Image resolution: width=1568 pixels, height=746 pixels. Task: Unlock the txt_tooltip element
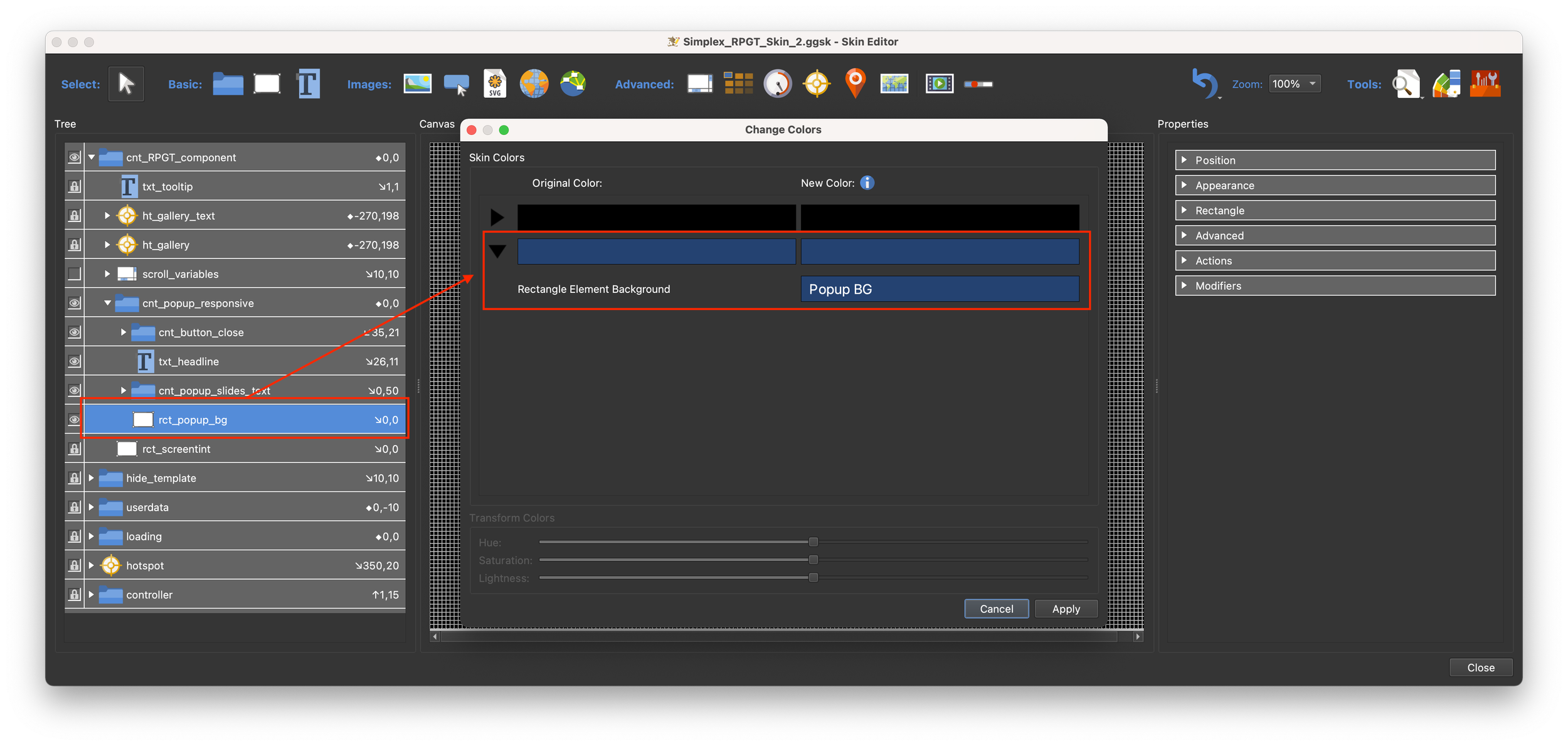click(x=74, y=186)
